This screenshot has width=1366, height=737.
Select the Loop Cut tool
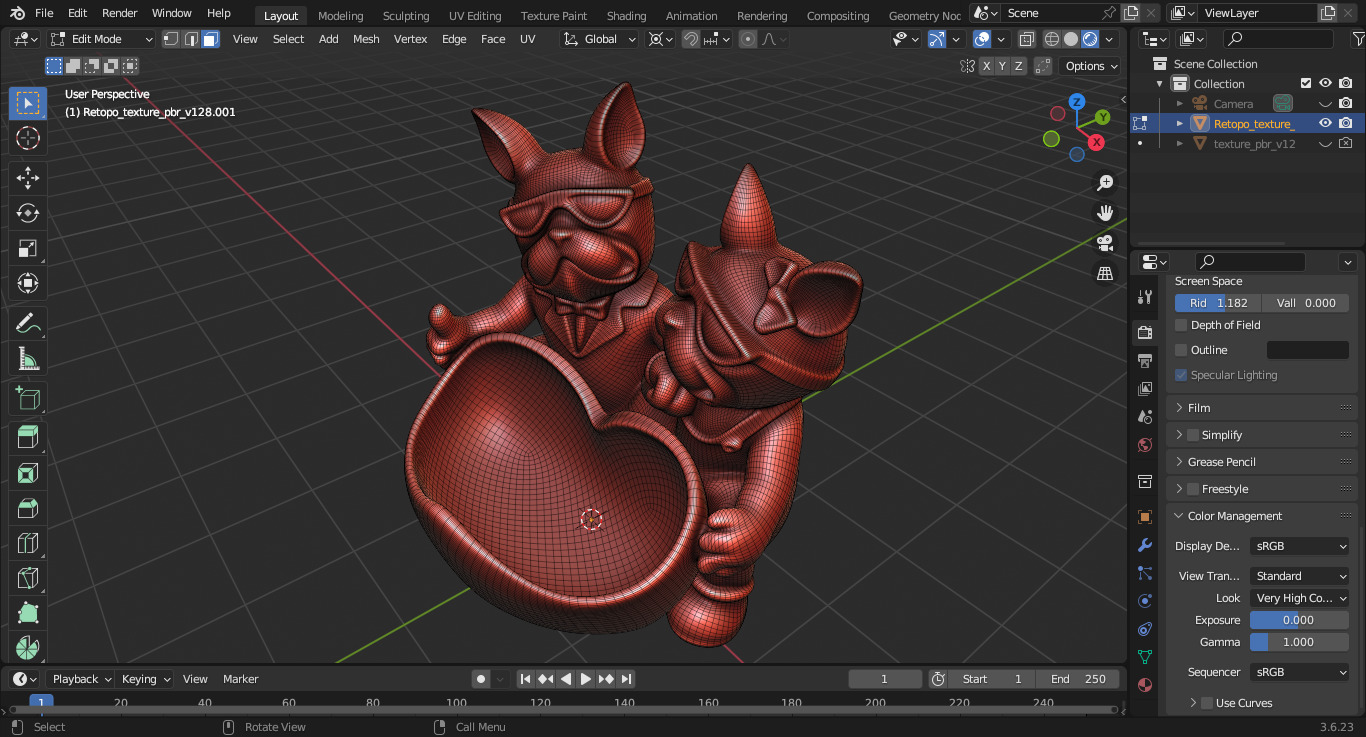click(28, 543)
